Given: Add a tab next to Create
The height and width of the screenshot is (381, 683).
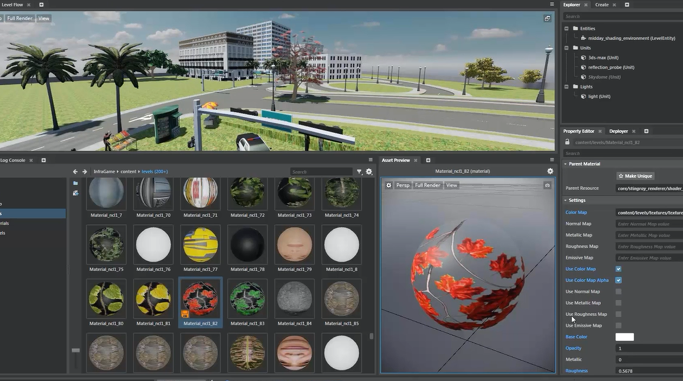Looking at the screenshot, I should tap(627, 5).
